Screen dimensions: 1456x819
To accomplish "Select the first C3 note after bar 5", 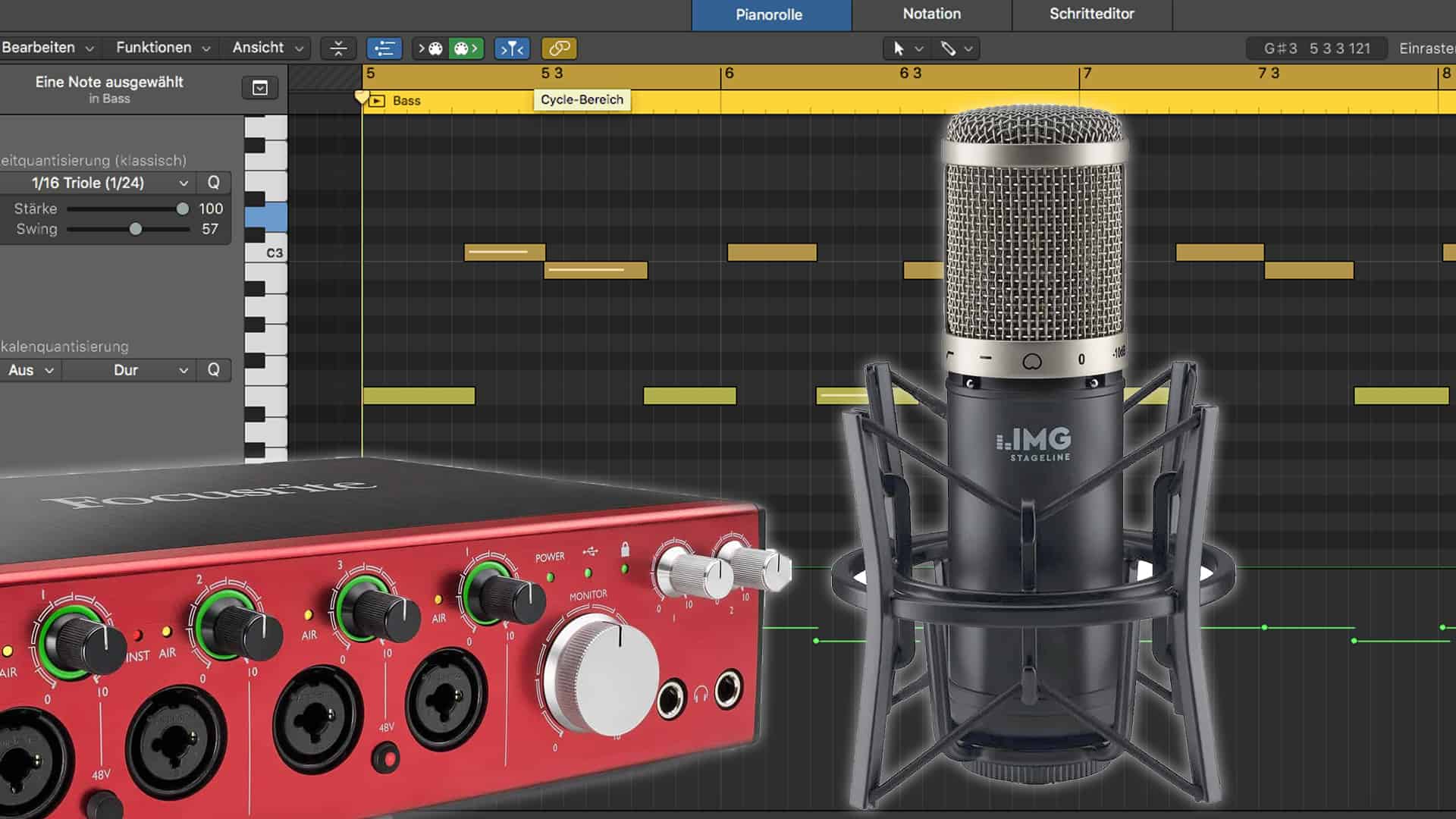I will click(x=504, y=252).
